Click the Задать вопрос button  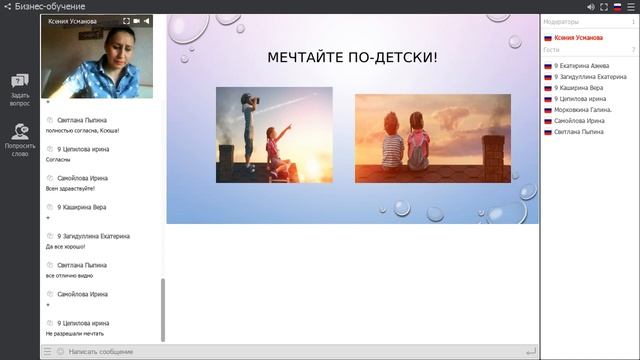pyautogui.click(x=20, y=90)
